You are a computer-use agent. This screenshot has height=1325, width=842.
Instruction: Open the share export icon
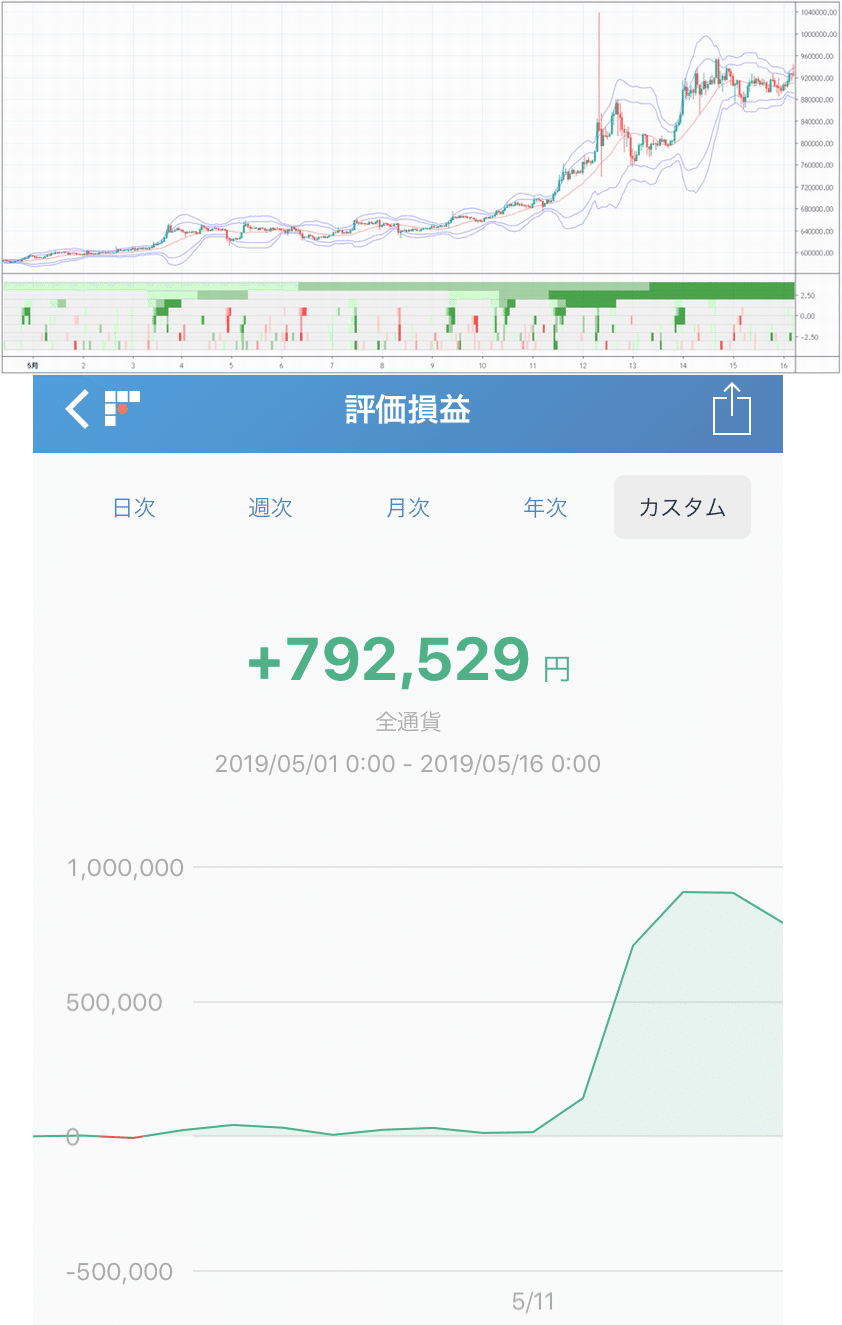[731, 409]
